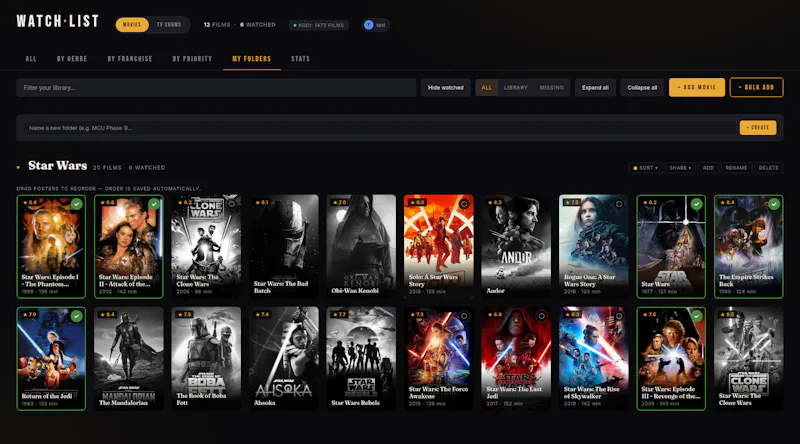Rename the Star Wars folder

coord(736,168)
